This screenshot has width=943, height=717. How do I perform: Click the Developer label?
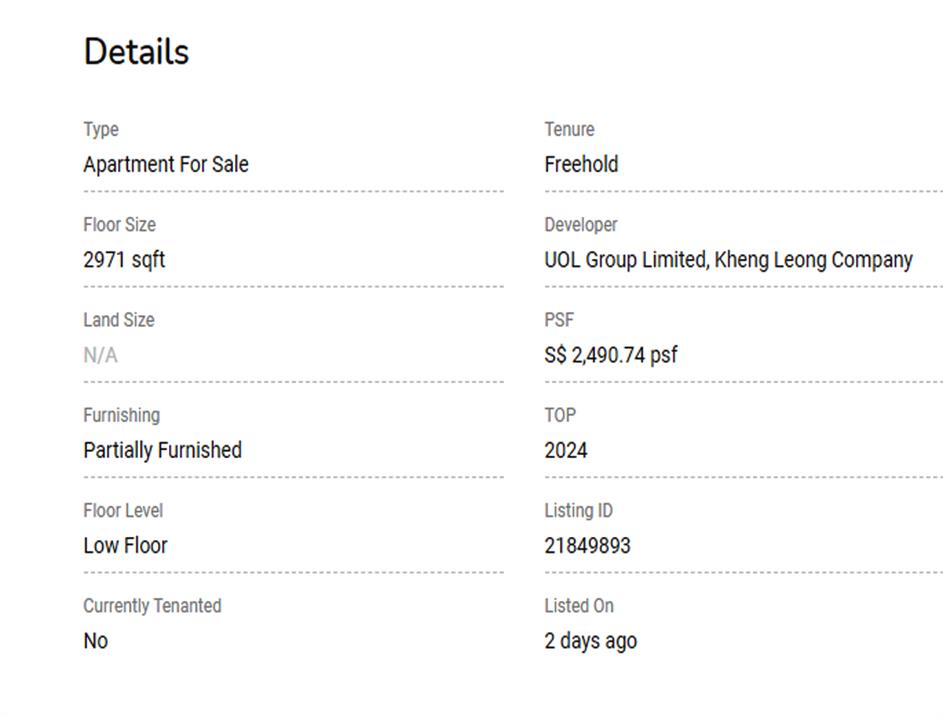tap(580, 225)
